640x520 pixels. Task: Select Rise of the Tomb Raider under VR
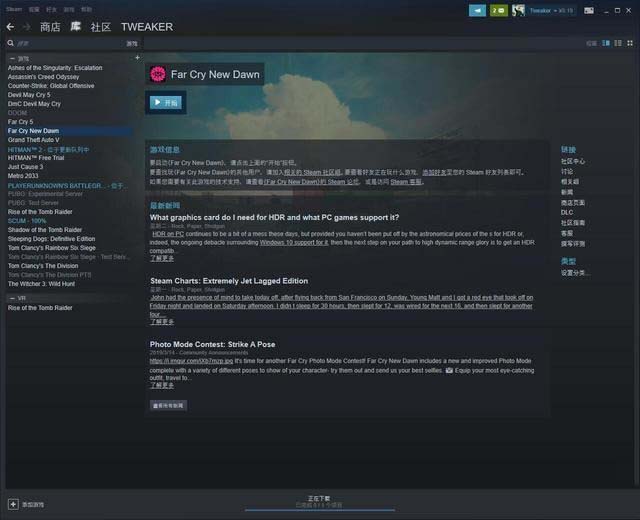[40, 308]
